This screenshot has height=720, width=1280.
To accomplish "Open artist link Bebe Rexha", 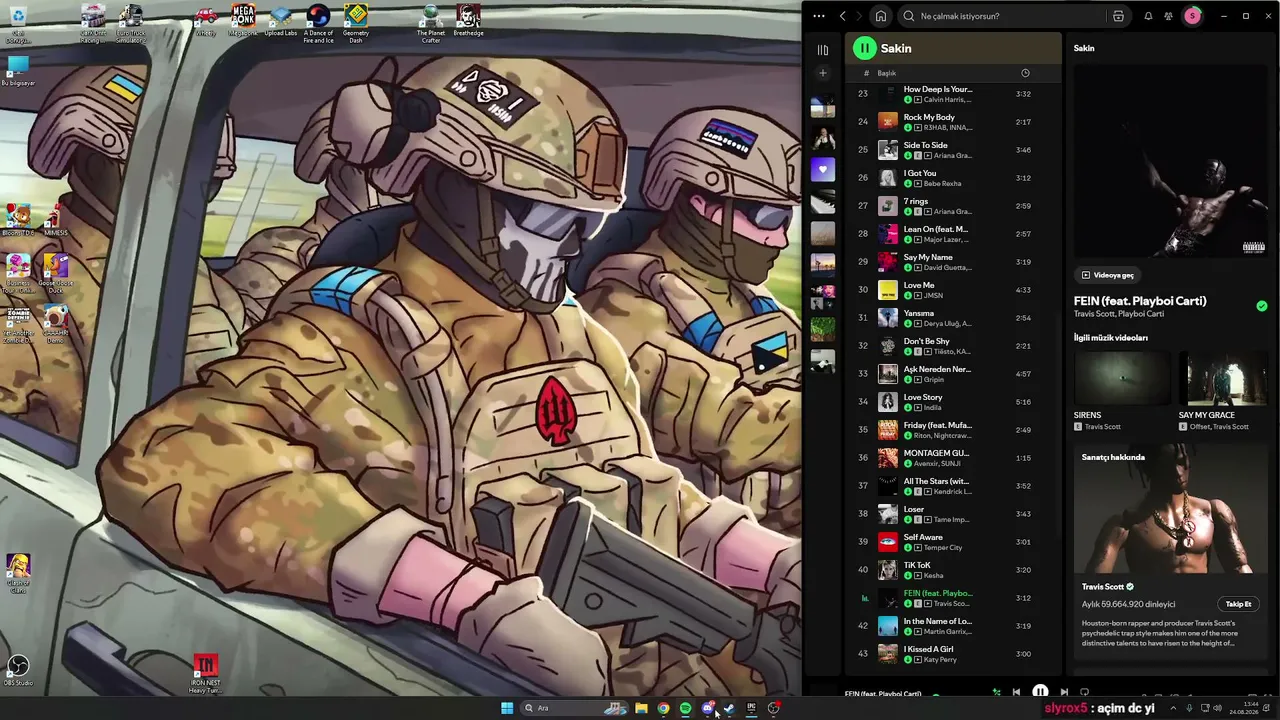I will 942,184.
